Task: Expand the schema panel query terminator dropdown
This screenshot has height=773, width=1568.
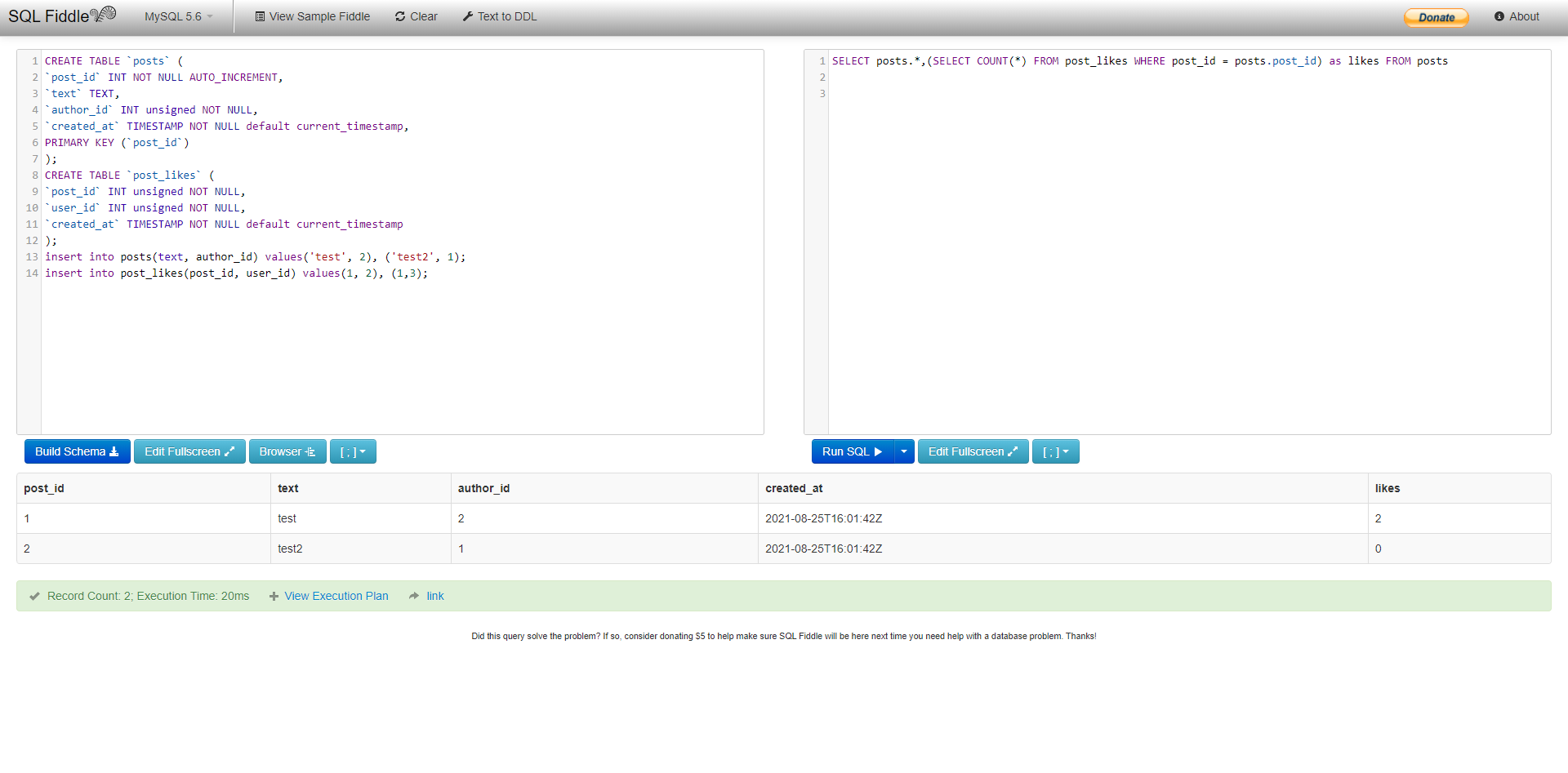Action: (353, 451)
